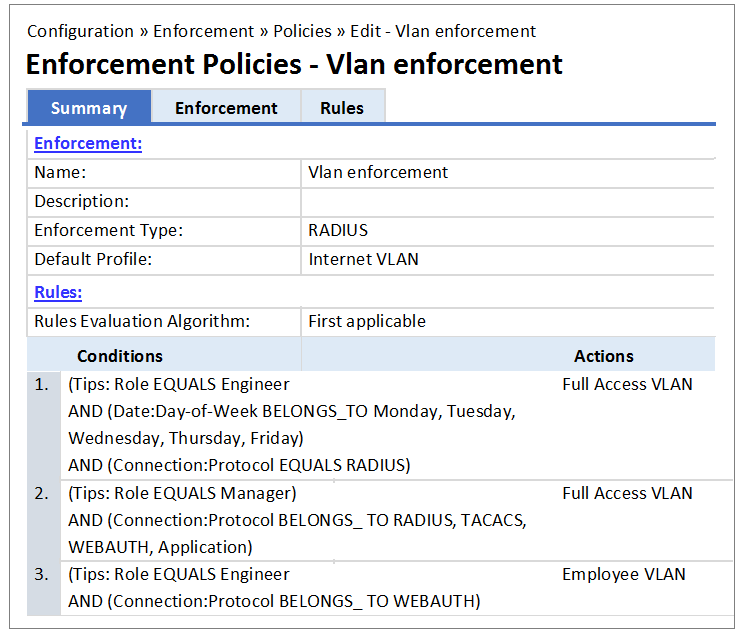The image size is (743, 639).
Task: Click Configuration in the breadcrumb
Action: (80, 31)
